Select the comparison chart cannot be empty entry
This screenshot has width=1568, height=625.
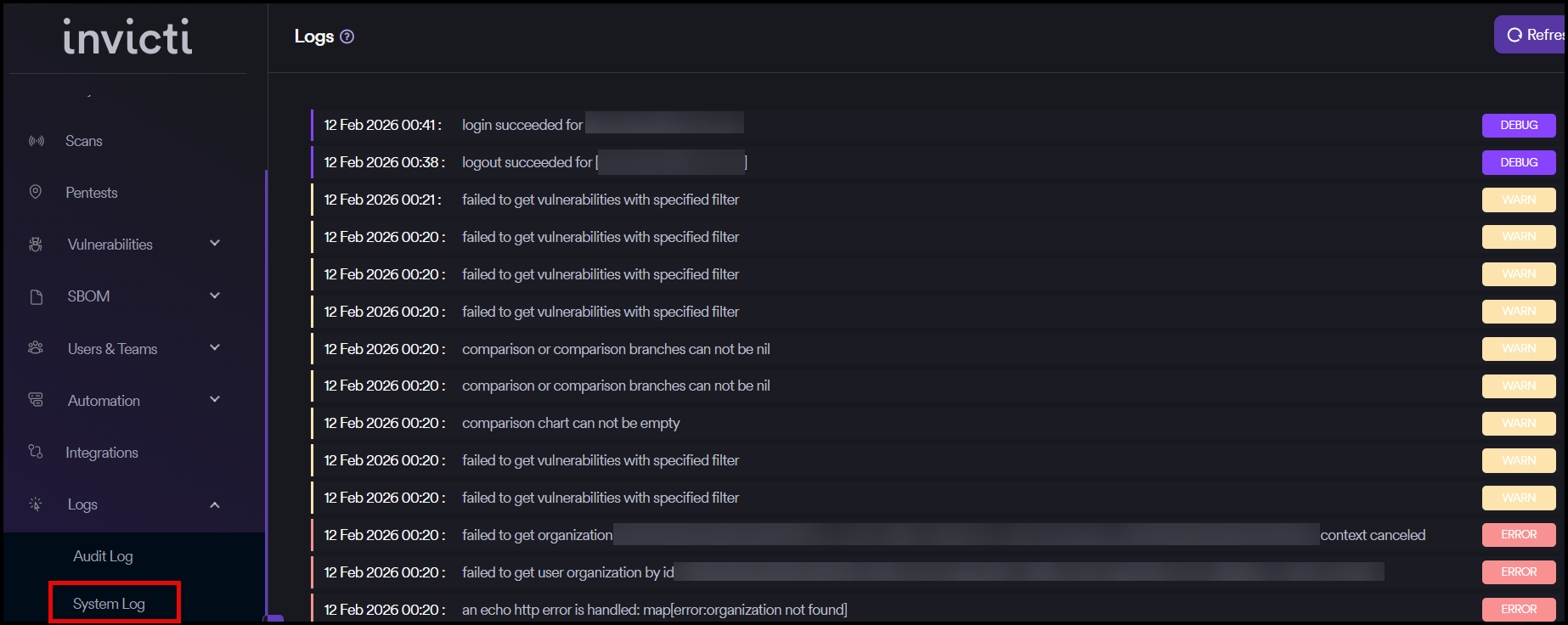pos(571,423)
